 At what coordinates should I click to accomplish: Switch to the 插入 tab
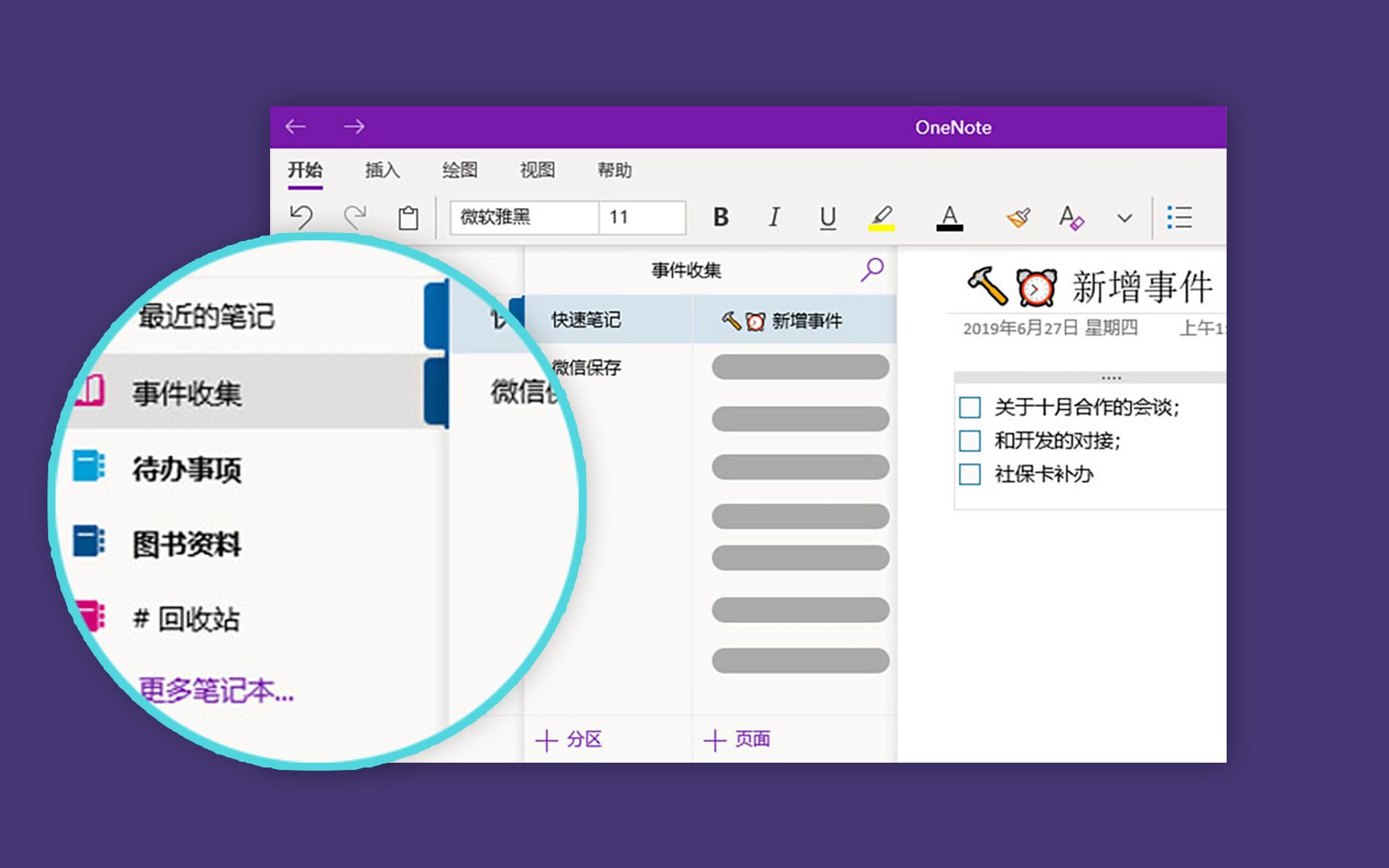pyautogui.click(x=382, y=170)
